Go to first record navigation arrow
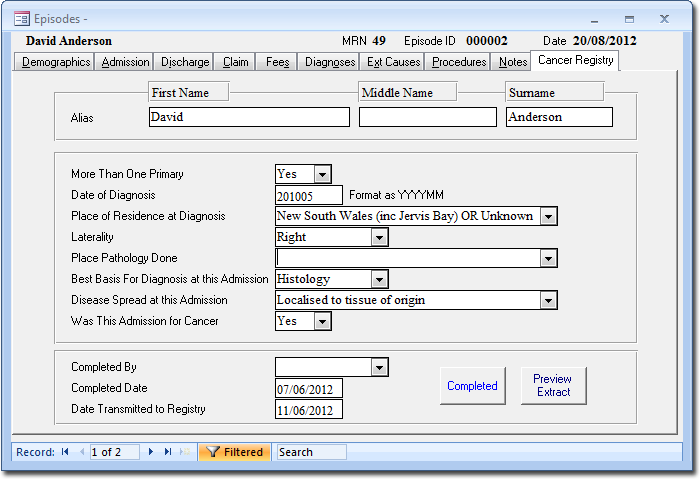 65,452
